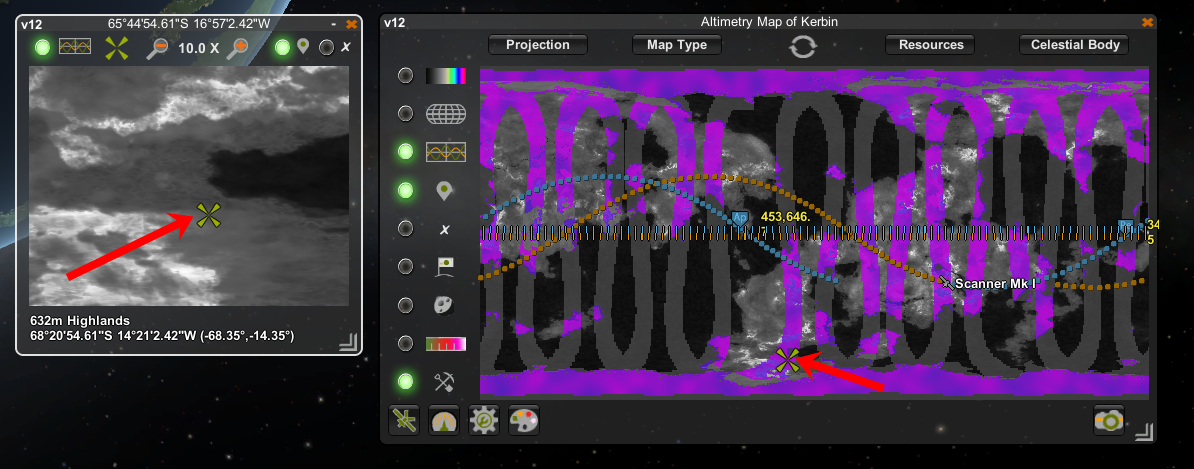
Task: Toggle the anomaly light on big map
Action: [x=406, y=228]
